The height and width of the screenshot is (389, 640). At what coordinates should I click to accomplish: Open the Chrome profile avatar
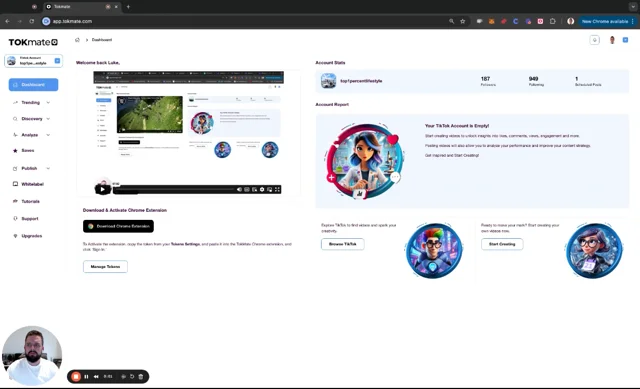tap(571, 21)
